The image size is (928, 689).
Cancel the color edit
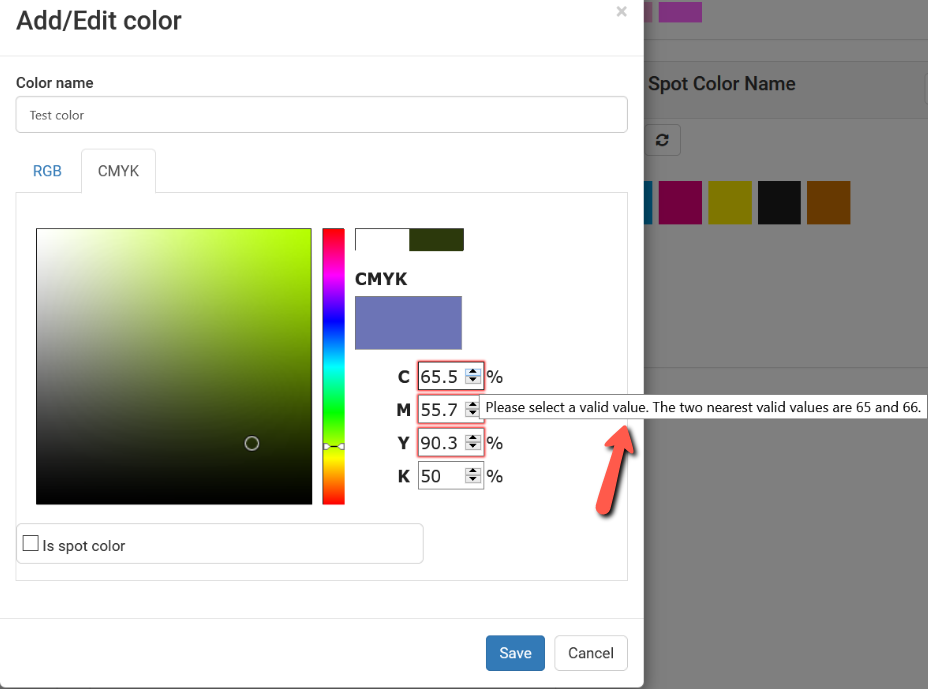(591, 653)
